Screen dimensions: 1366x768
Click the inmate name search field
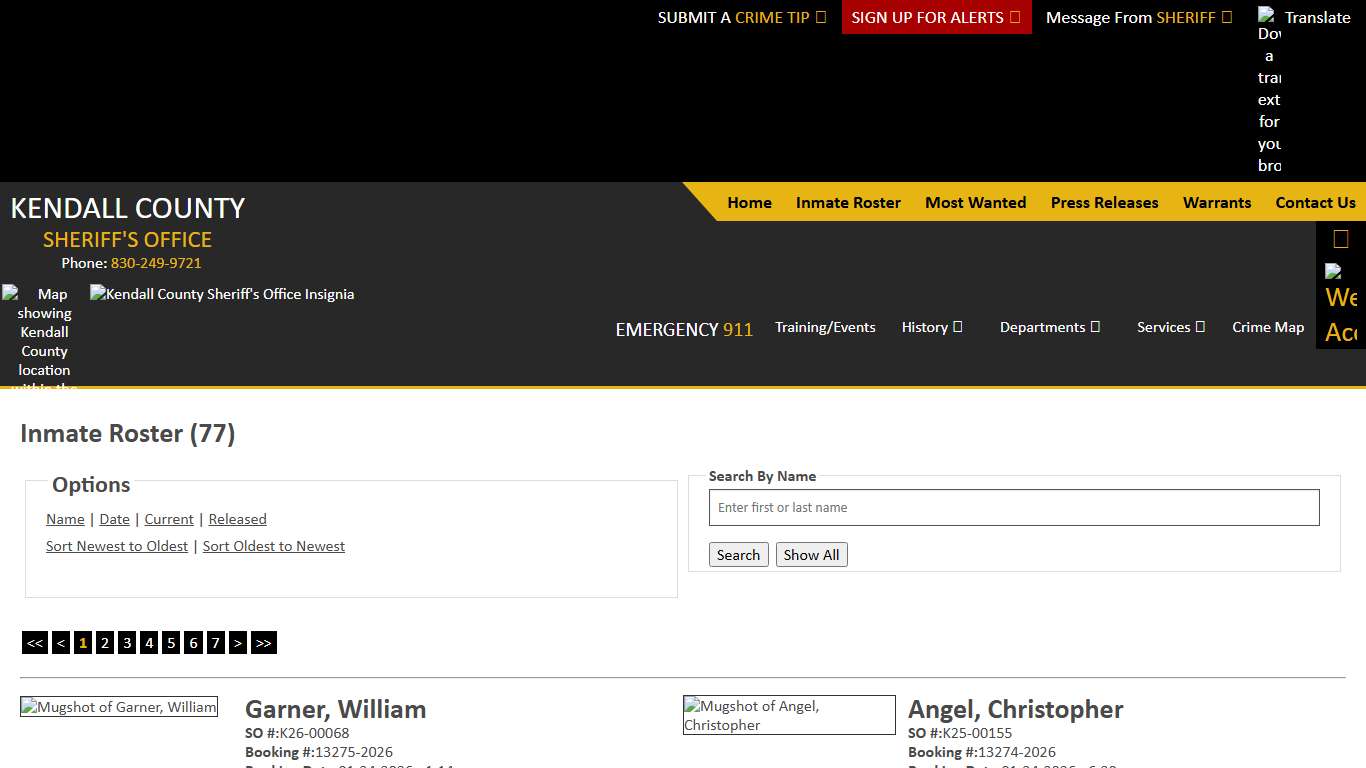pos(1014,507)
